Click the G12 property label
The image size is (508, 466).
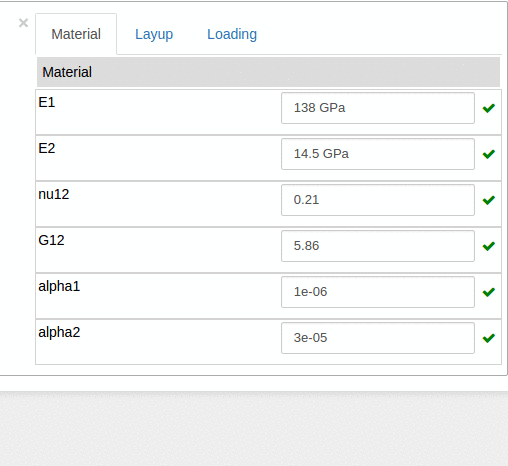(x=51, y=240)
